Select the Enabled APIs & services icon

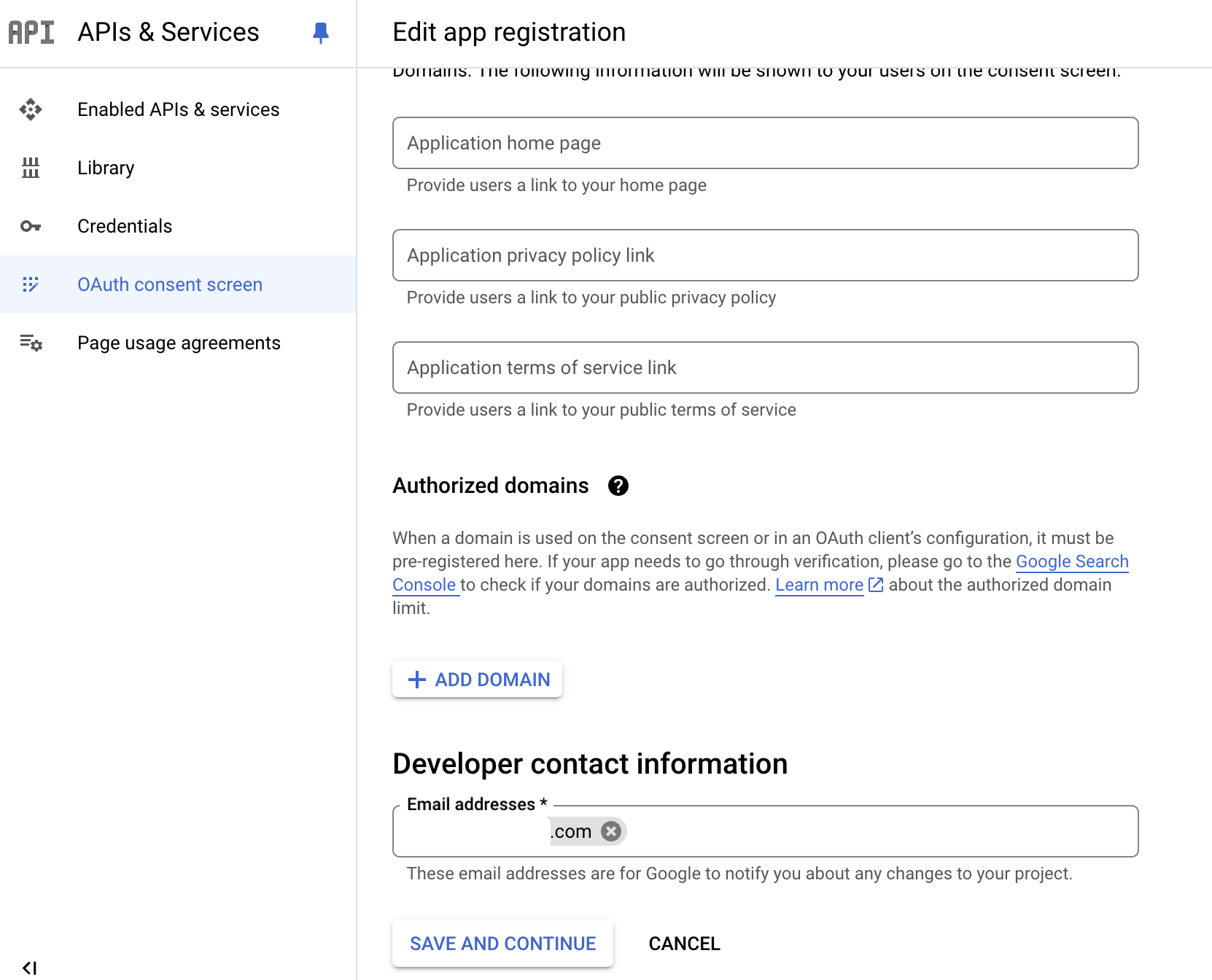(x=32, y=109)
